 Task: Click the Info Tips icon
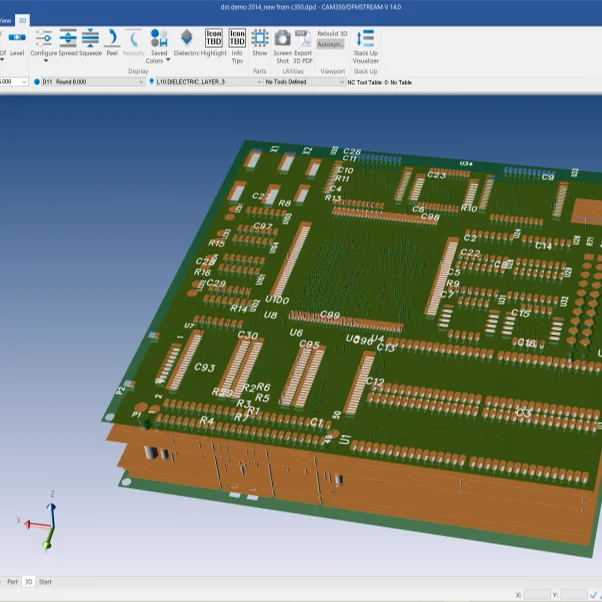pos(237,38)
